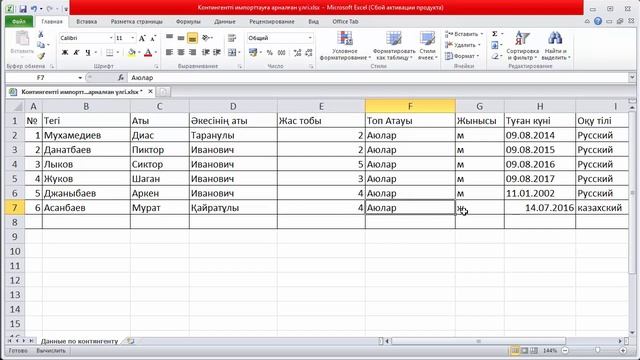Toggle bold (Ж) formatting
The width and height of the screenshot is (640, 360).
(64, 53)
